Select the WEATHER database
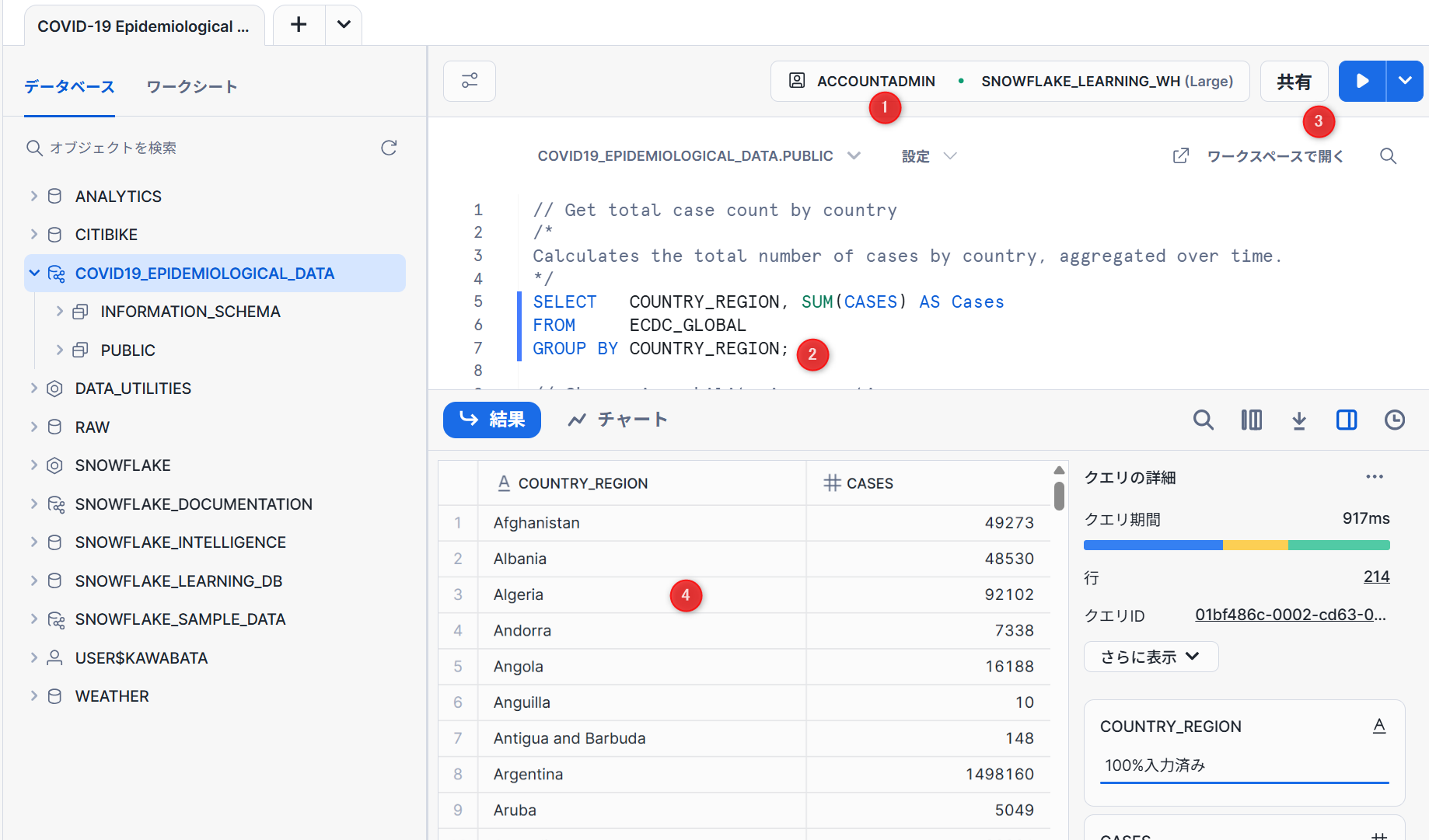 (112, 696)
